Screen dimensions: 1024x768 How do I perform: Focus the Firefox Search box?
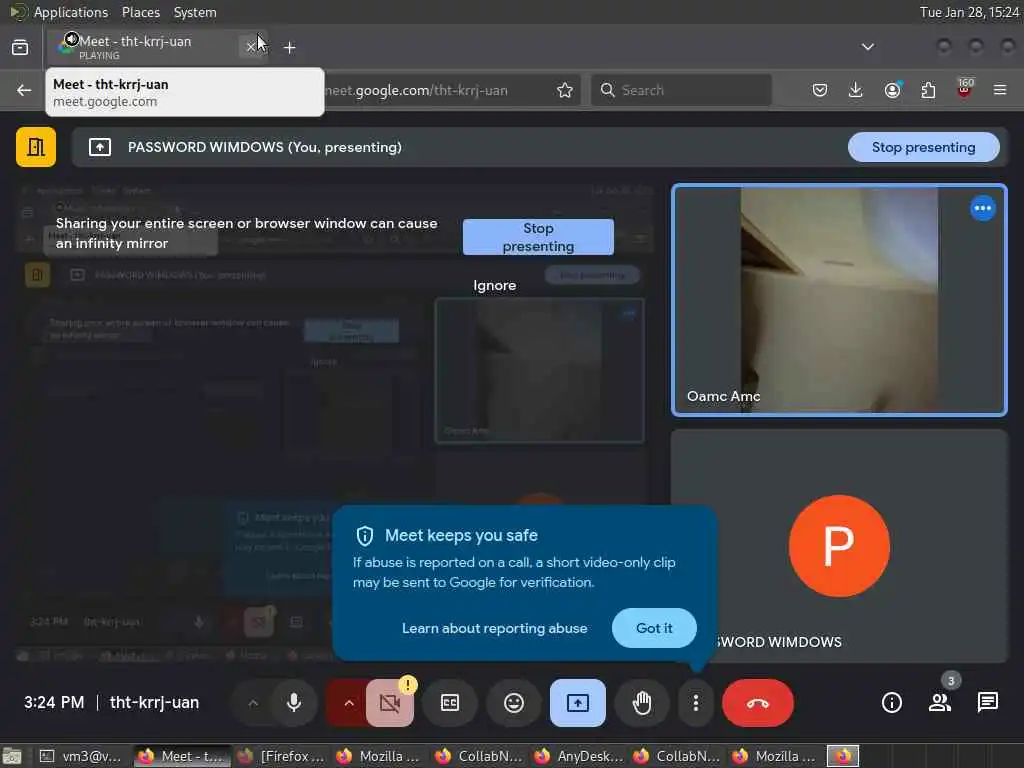pyautogui.click(x=681, y=90)
